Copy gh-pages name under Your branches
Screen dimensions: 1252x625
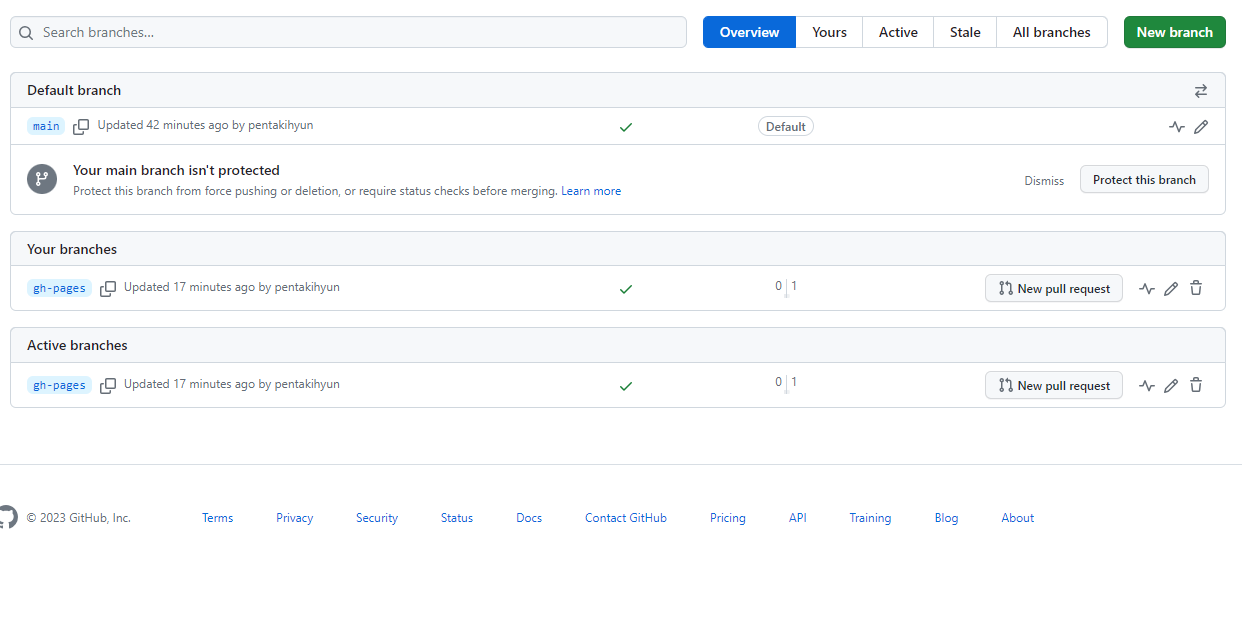coord(108,288)
